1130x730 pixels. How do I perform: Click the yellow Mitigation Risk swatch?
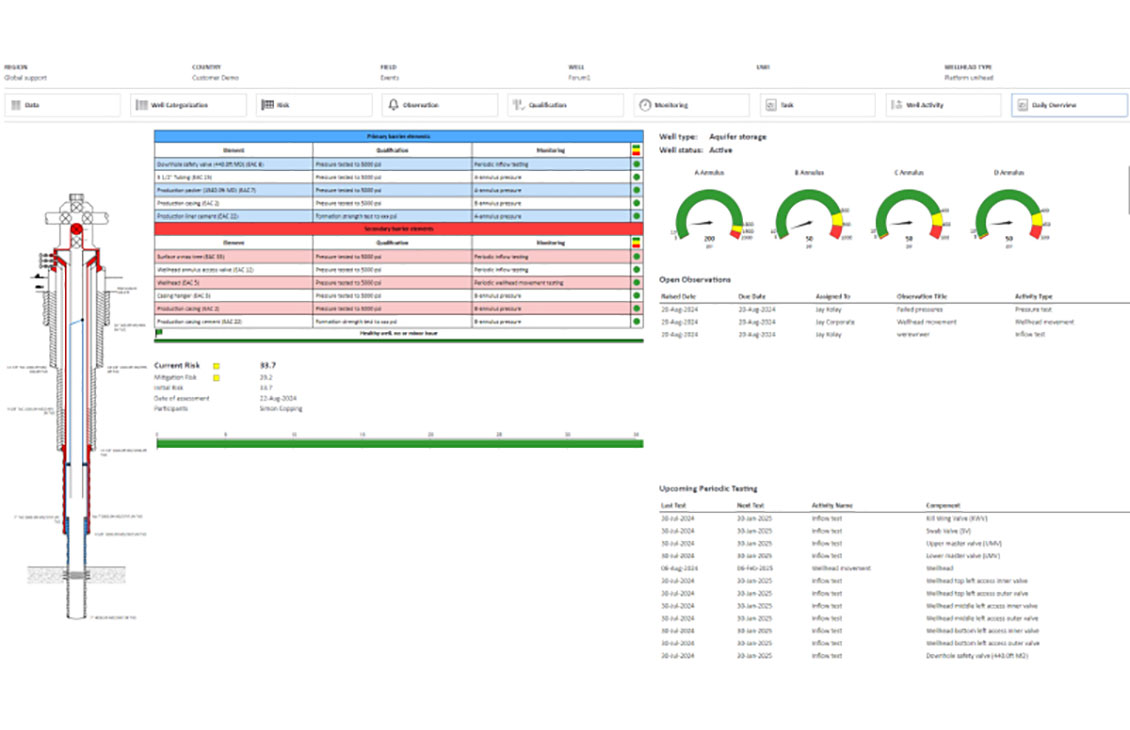[215, 377]
